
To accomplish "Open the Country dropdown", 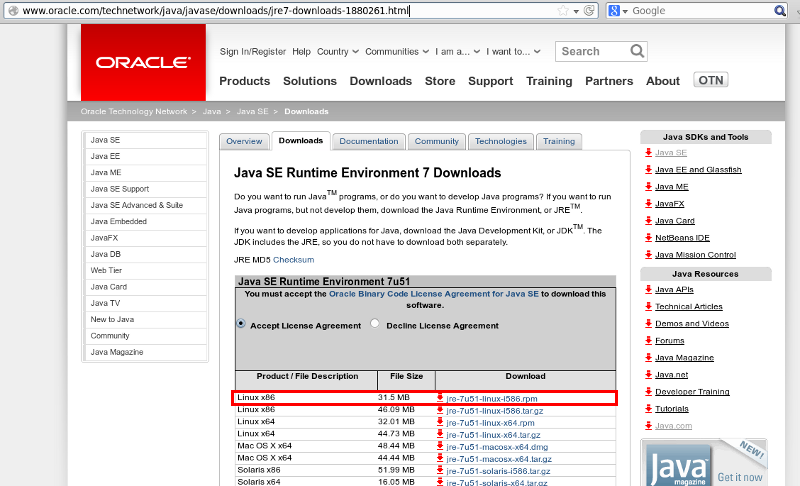I will click(x=338, y=52).
